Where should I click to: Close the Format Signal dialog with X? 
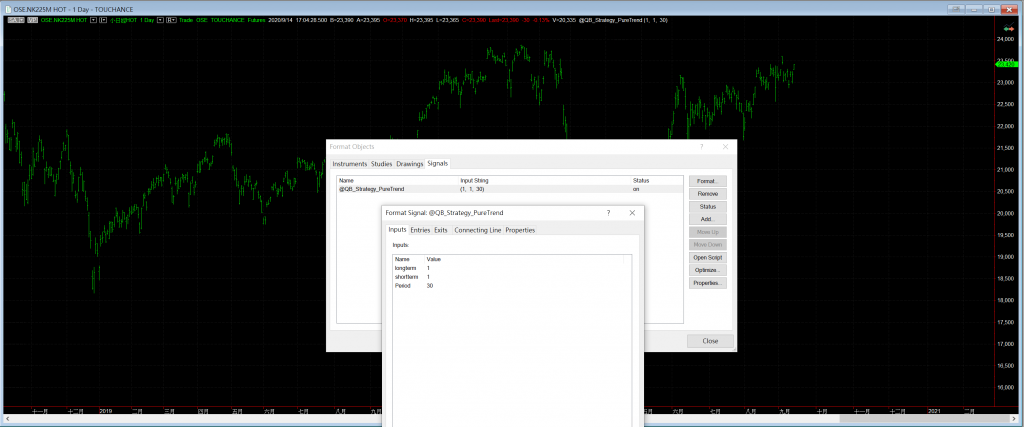(632, 213)
